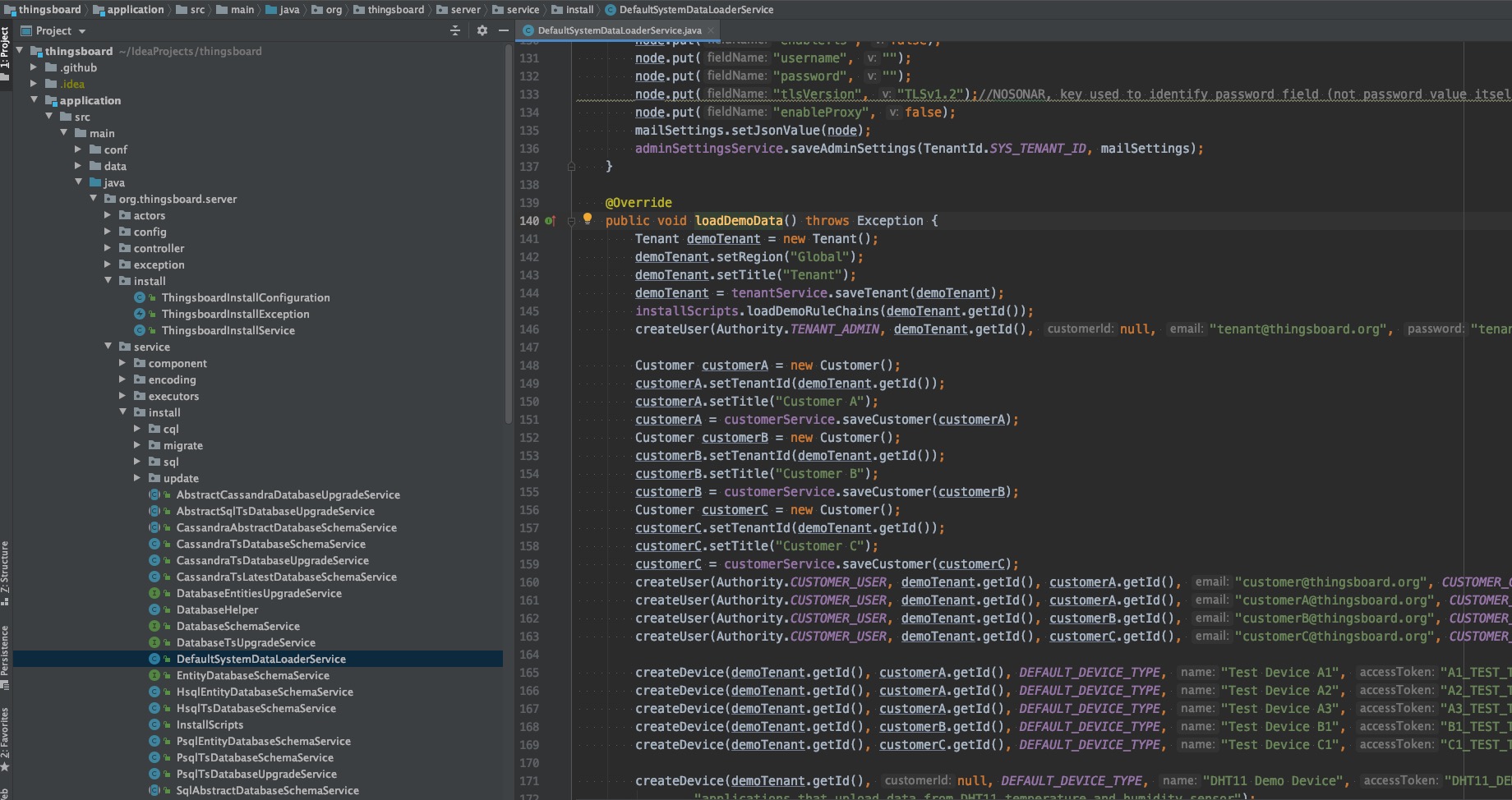Viewport: 1512px width, 800px height.
Task: Close the DefaultSystemDataLoaderService.java tab
Action: pyautogui.click(x=712, y=30)
